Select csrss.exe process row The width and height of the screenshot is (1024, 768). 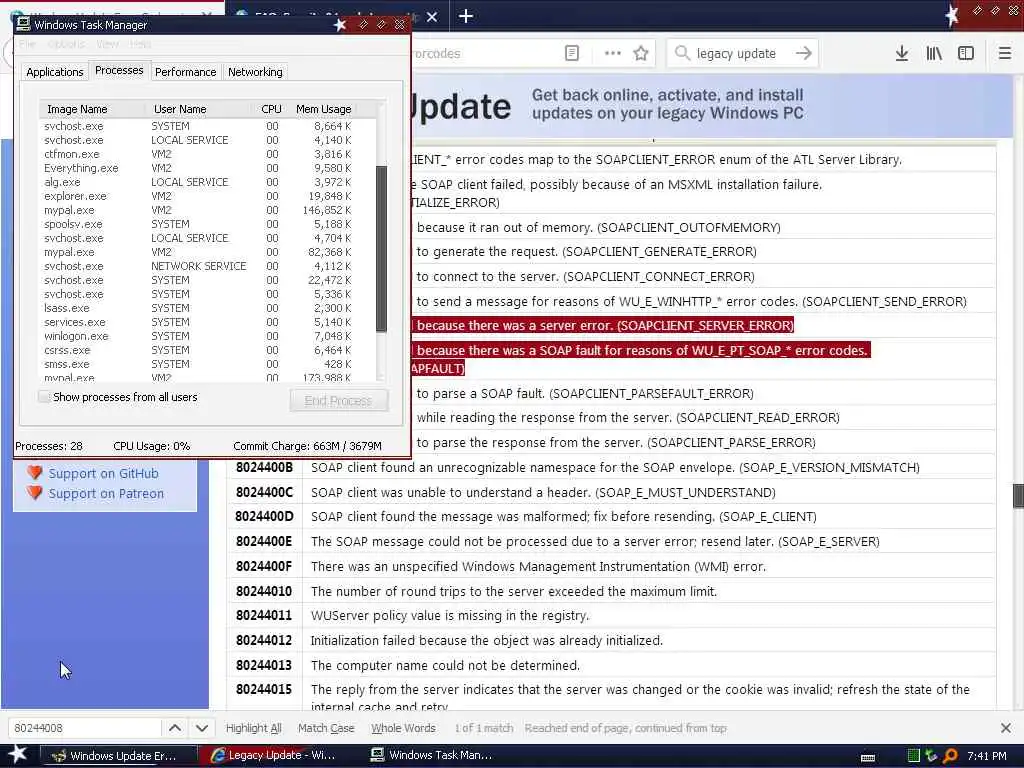point(198,350)
